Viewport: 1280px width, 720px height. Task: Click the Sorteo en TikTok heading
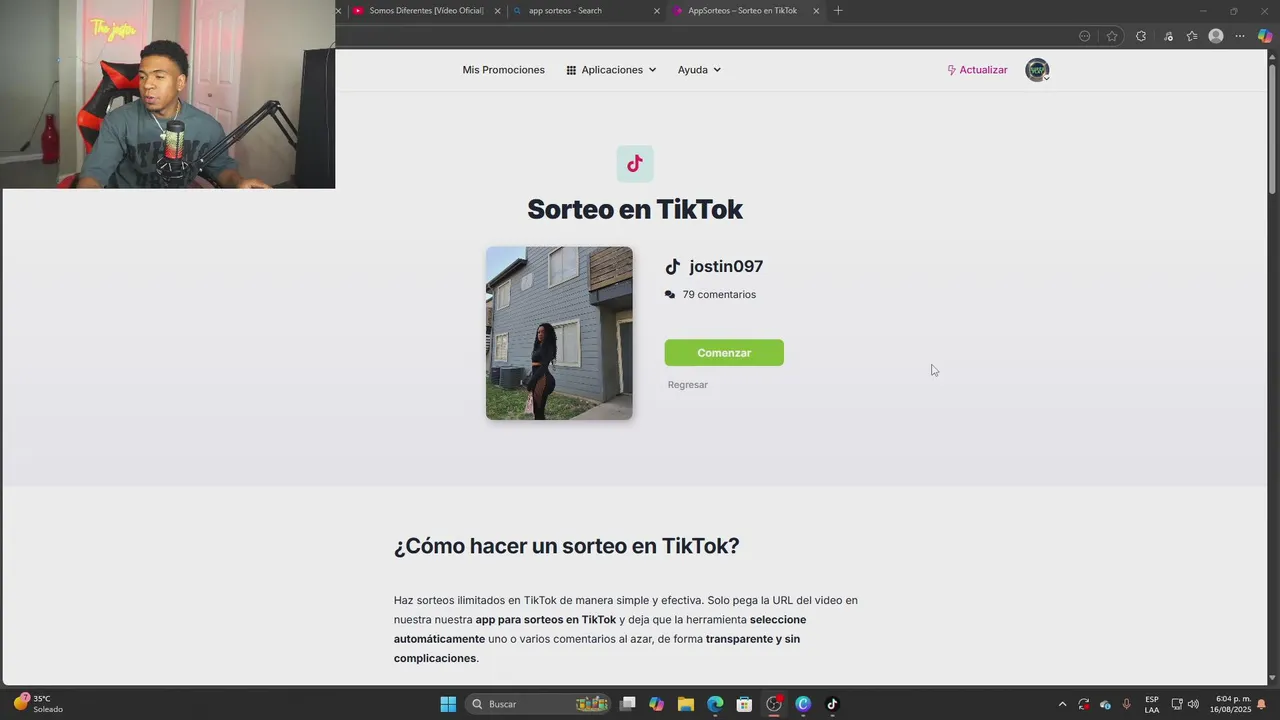point(635,209)
